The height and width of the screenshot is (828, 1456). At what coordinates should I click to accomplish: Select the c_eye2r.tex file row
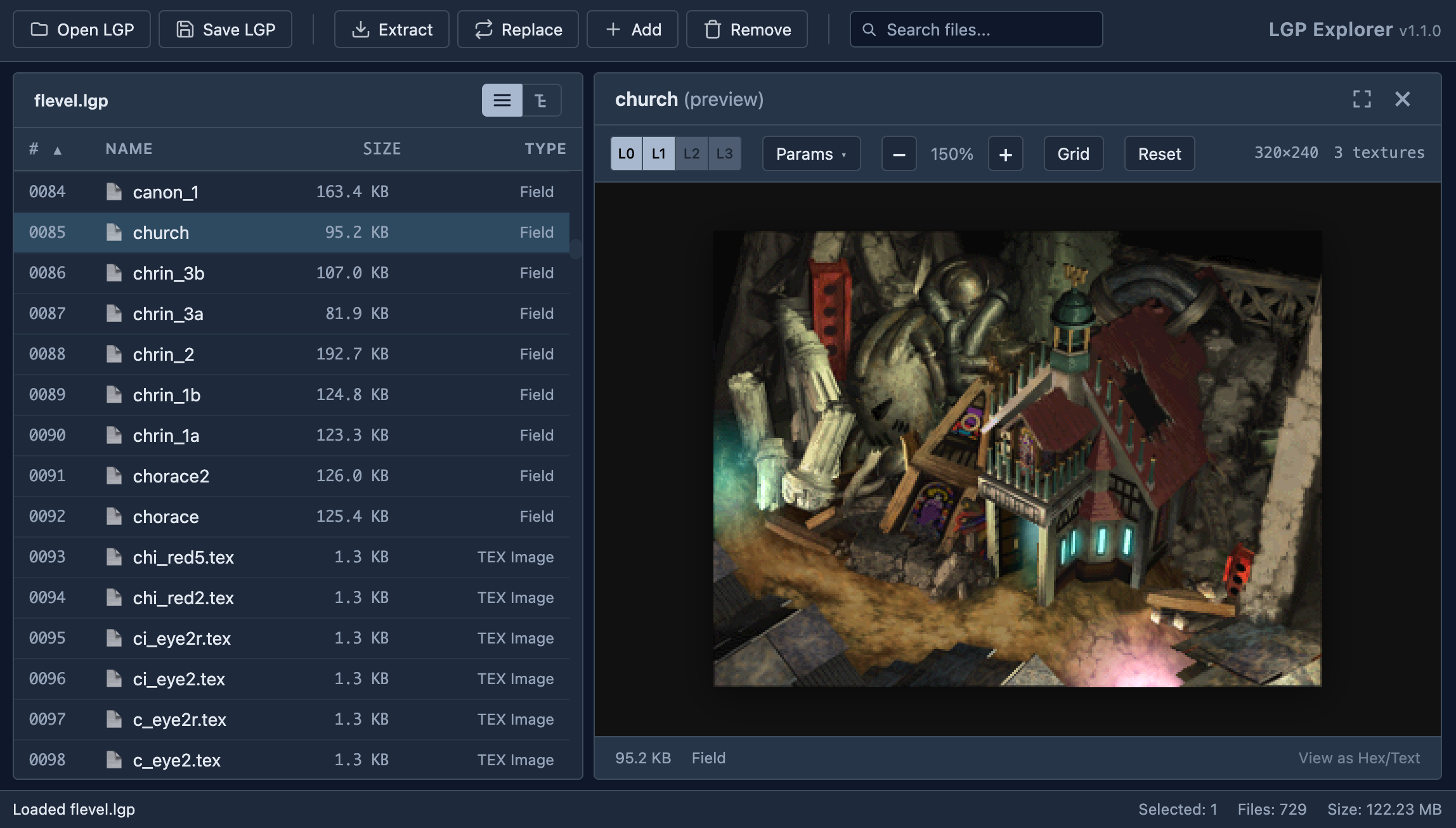[x=292, y=719]
